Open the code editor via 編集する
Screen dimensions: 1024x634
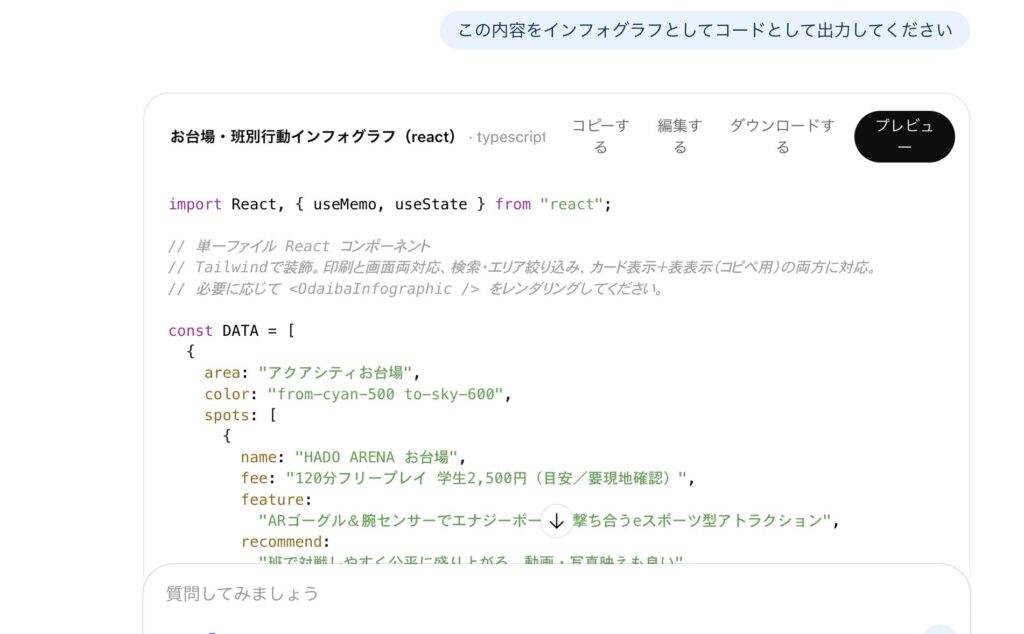point(679,136)
